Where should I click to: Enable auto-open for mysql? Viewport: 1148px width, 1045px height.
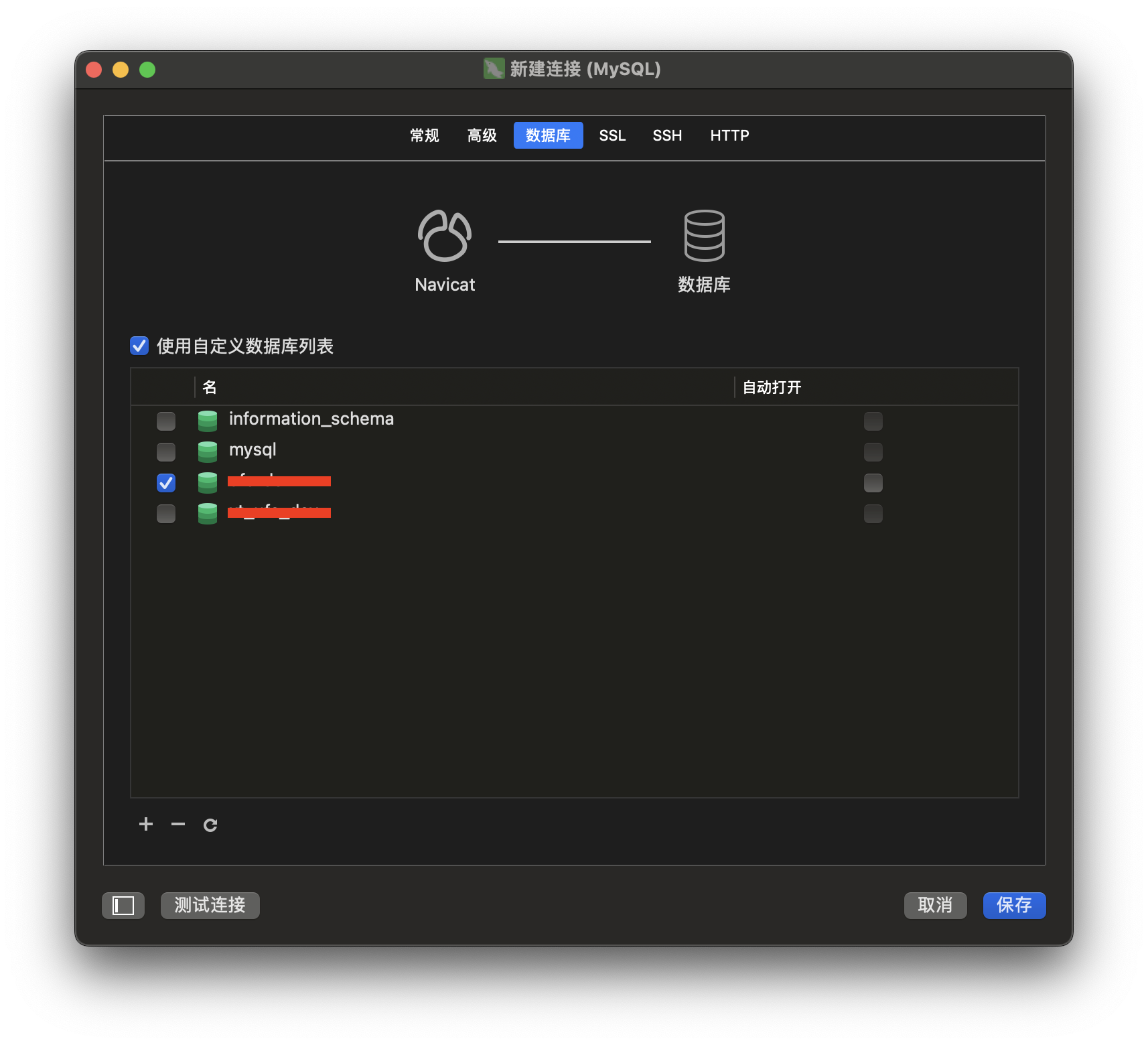coord(873,451)
